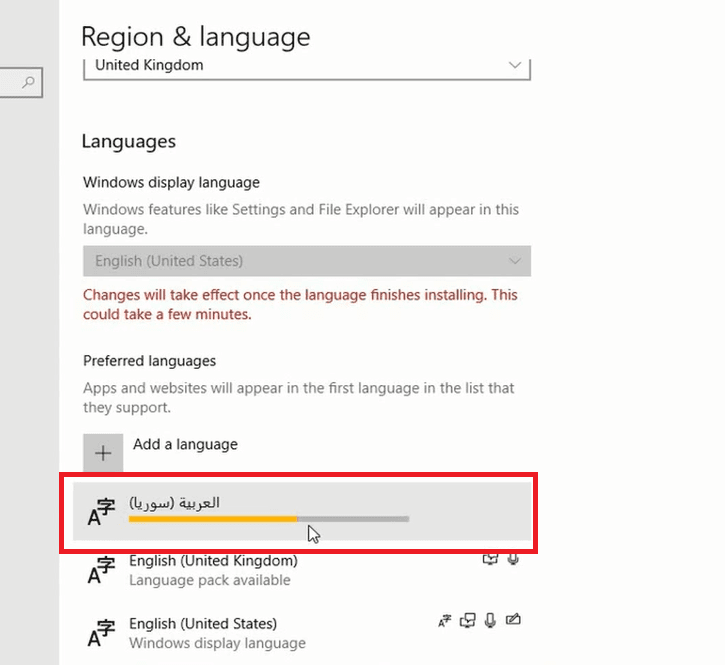The height and width of the screenshot is (665, 725).
Task: Click the English (United Kingdom) language glyph icon
Action: (x=102, y=570)
